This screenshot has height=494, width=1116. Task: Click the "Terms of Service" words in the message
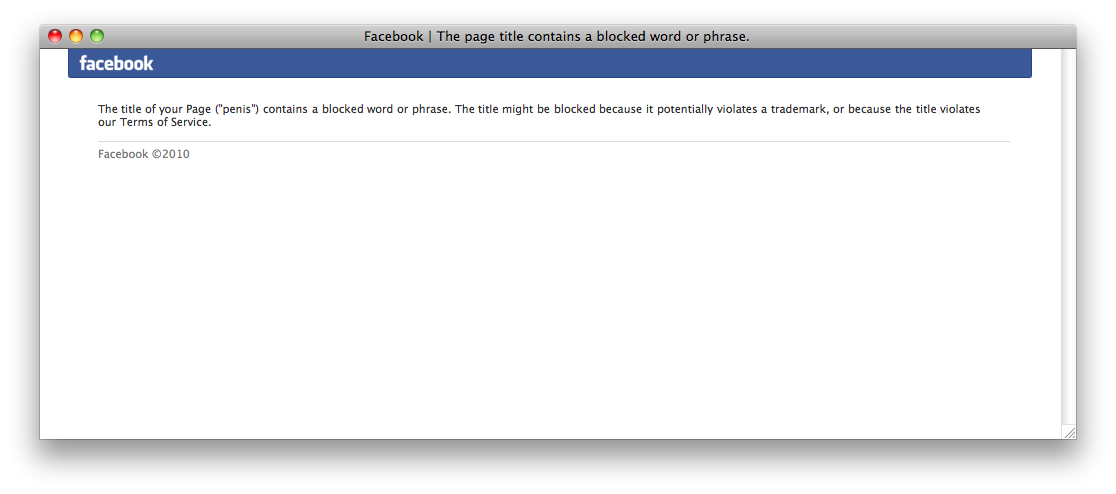(164, 122)
